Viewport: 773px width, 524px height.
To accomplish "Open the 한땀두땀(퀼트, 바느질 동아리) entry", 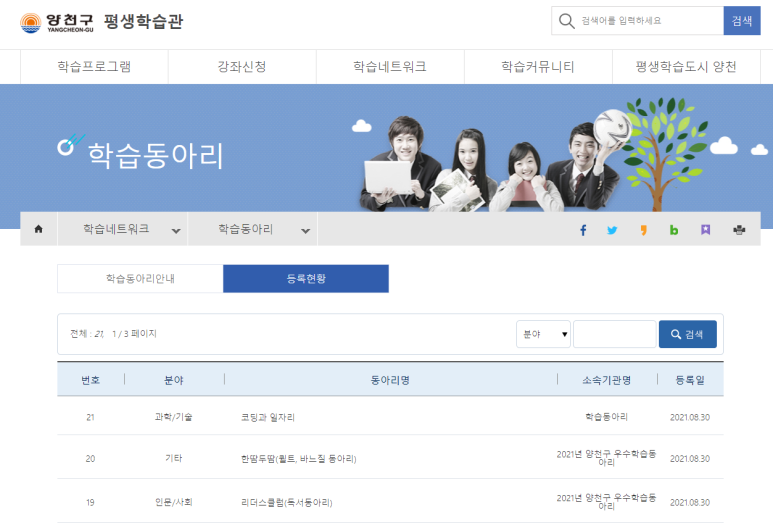I will (x=298, y=459).
